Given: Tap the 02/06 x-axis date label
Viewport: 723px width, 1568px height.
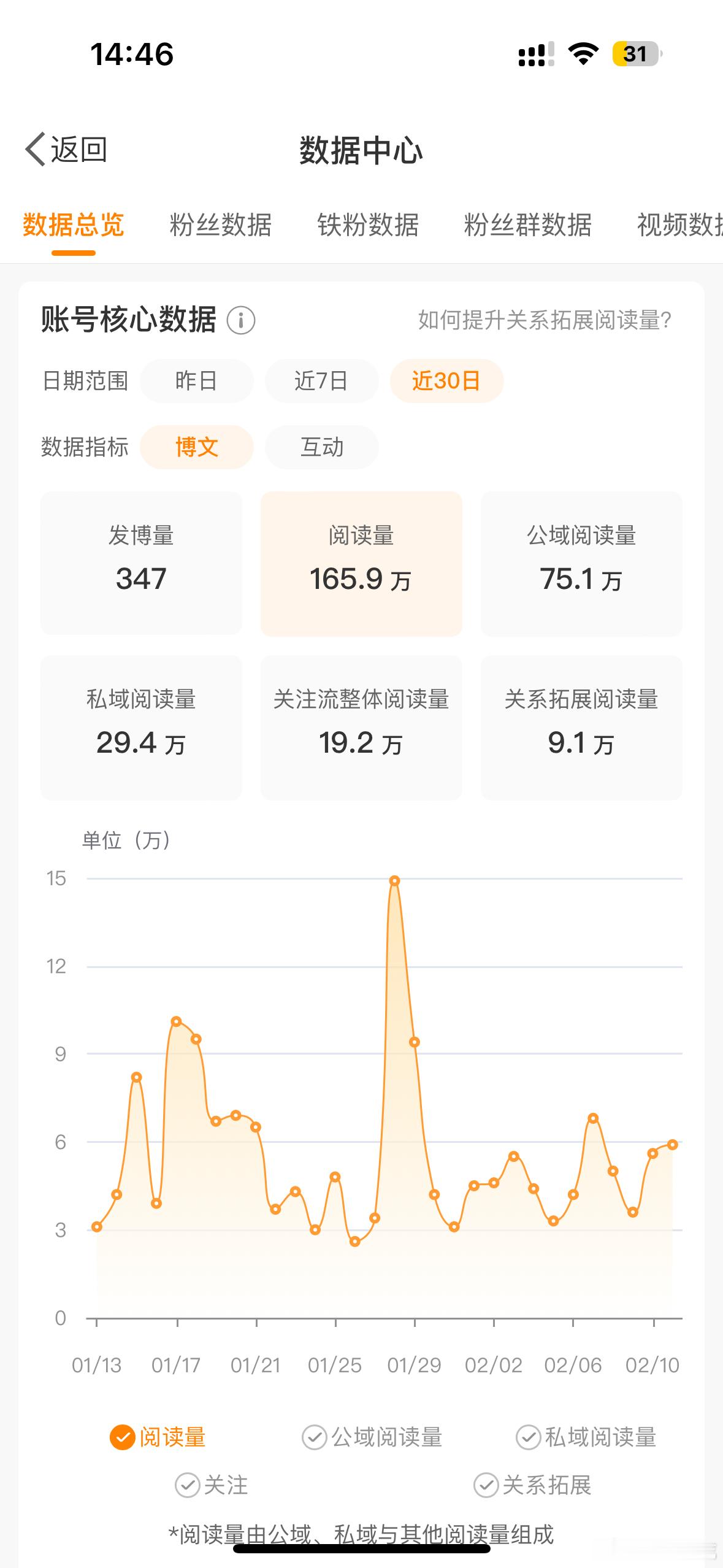Looking at the screenshot, I should click(573, 1365).
